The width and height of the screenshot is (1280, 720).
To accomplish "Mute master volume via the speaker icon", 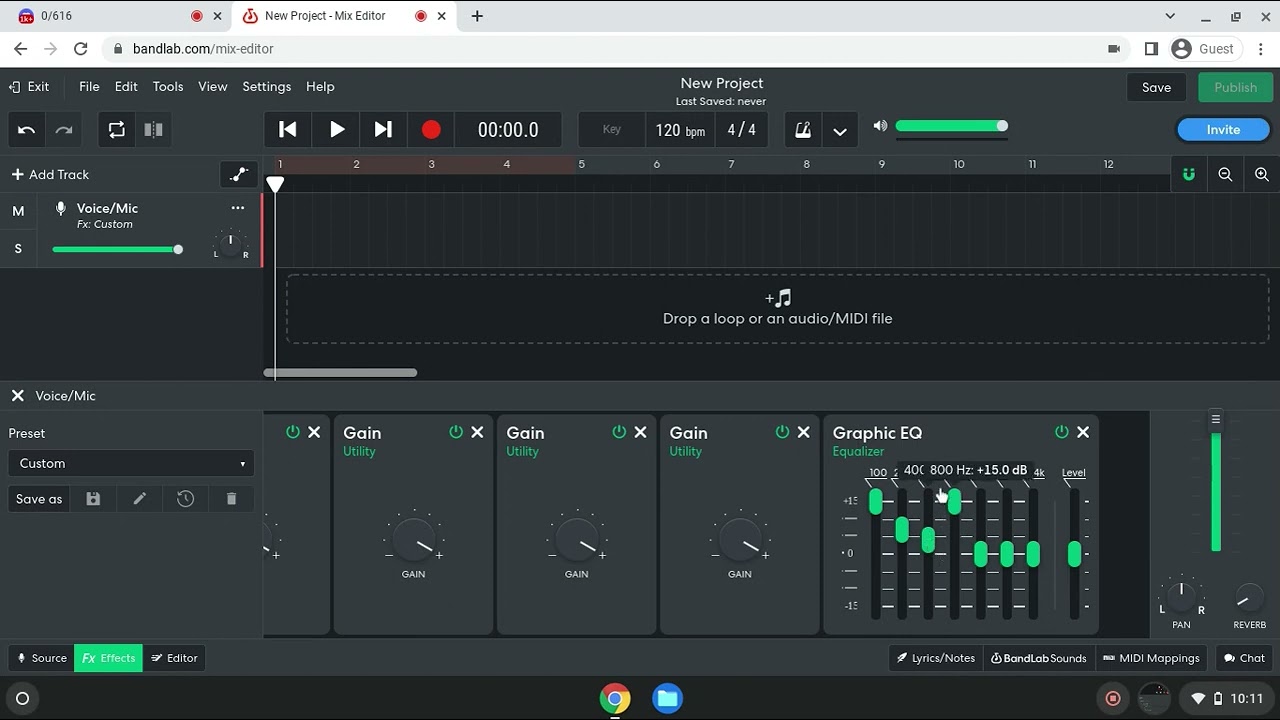I will click(x=880, y=126).
